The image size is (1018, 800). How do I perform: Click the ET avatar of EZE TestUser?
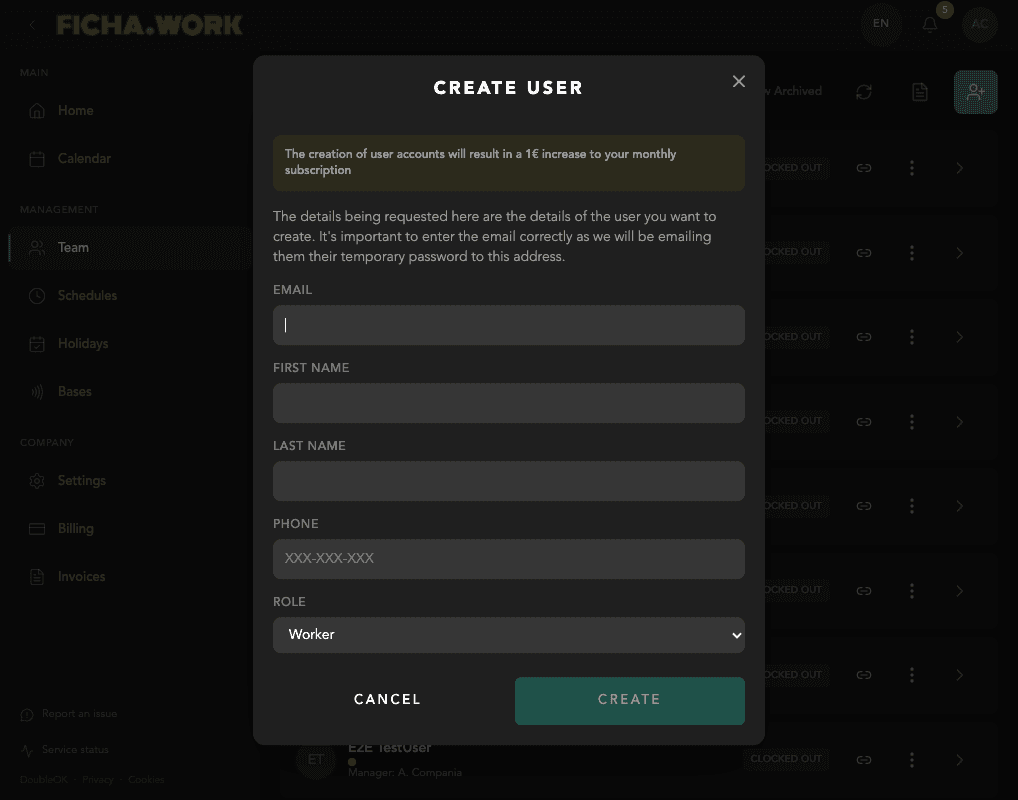[316, 759]
